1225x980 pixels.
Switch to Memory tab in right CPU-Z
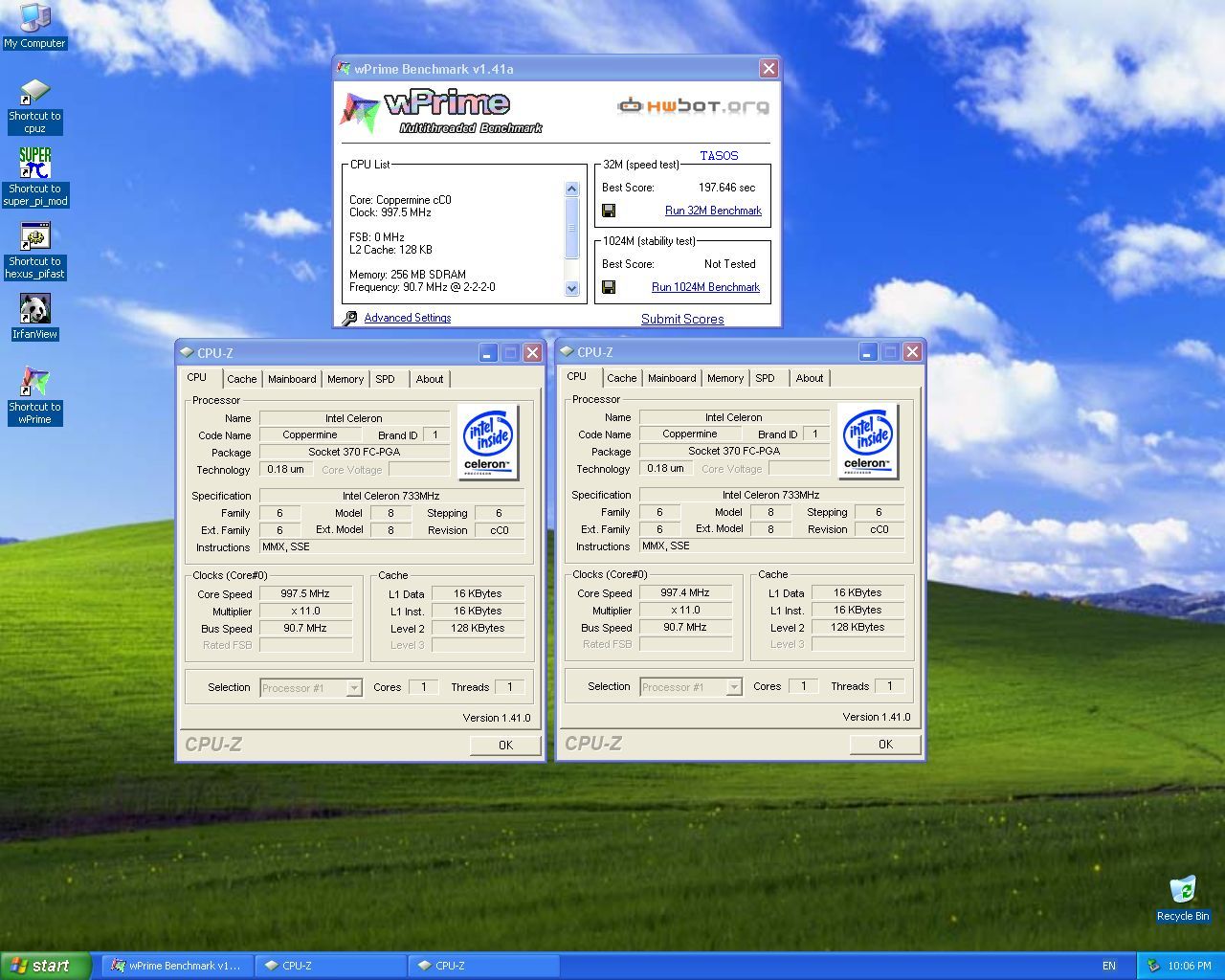725,378
